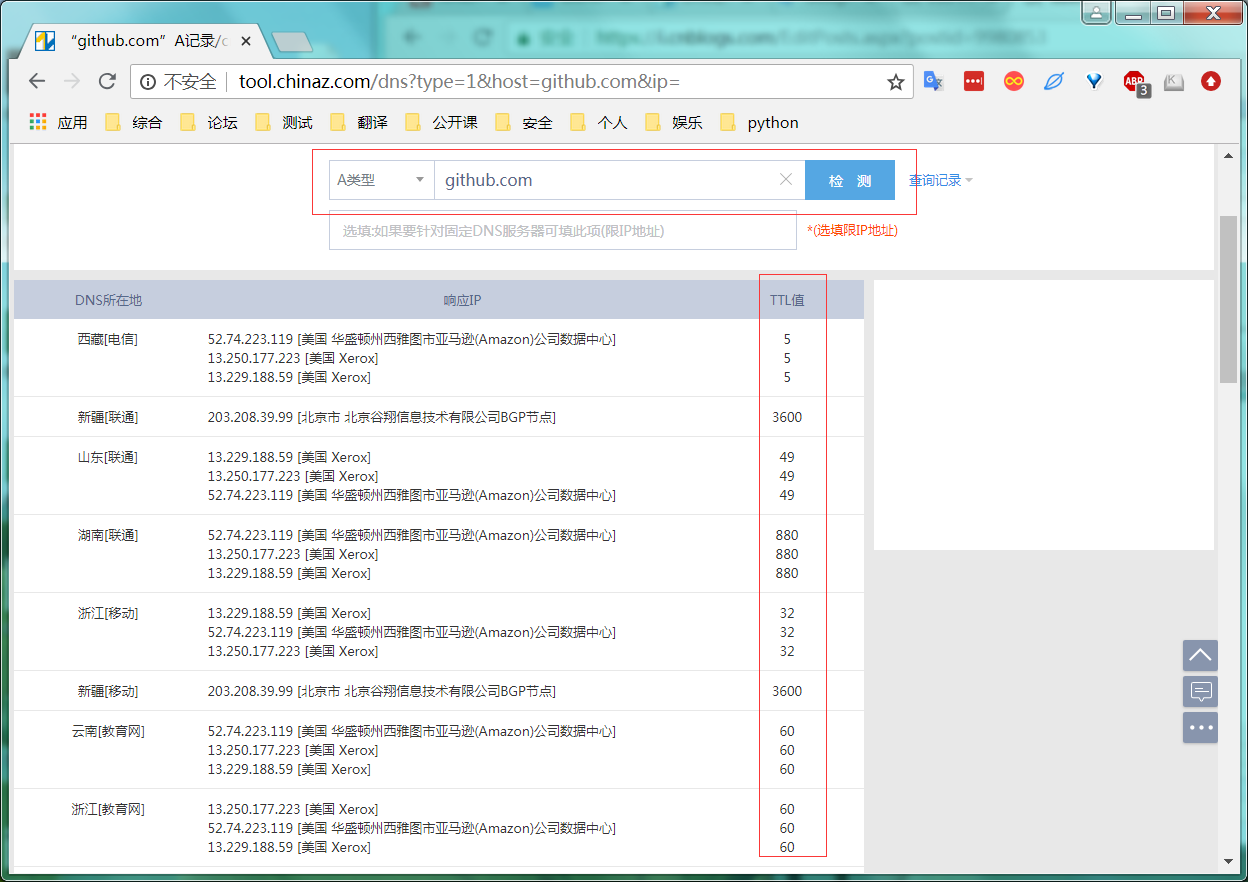This screenshot has width=1248, height=882.
Task: Click the 响应IP column header
Action: (x=462, y=300)
